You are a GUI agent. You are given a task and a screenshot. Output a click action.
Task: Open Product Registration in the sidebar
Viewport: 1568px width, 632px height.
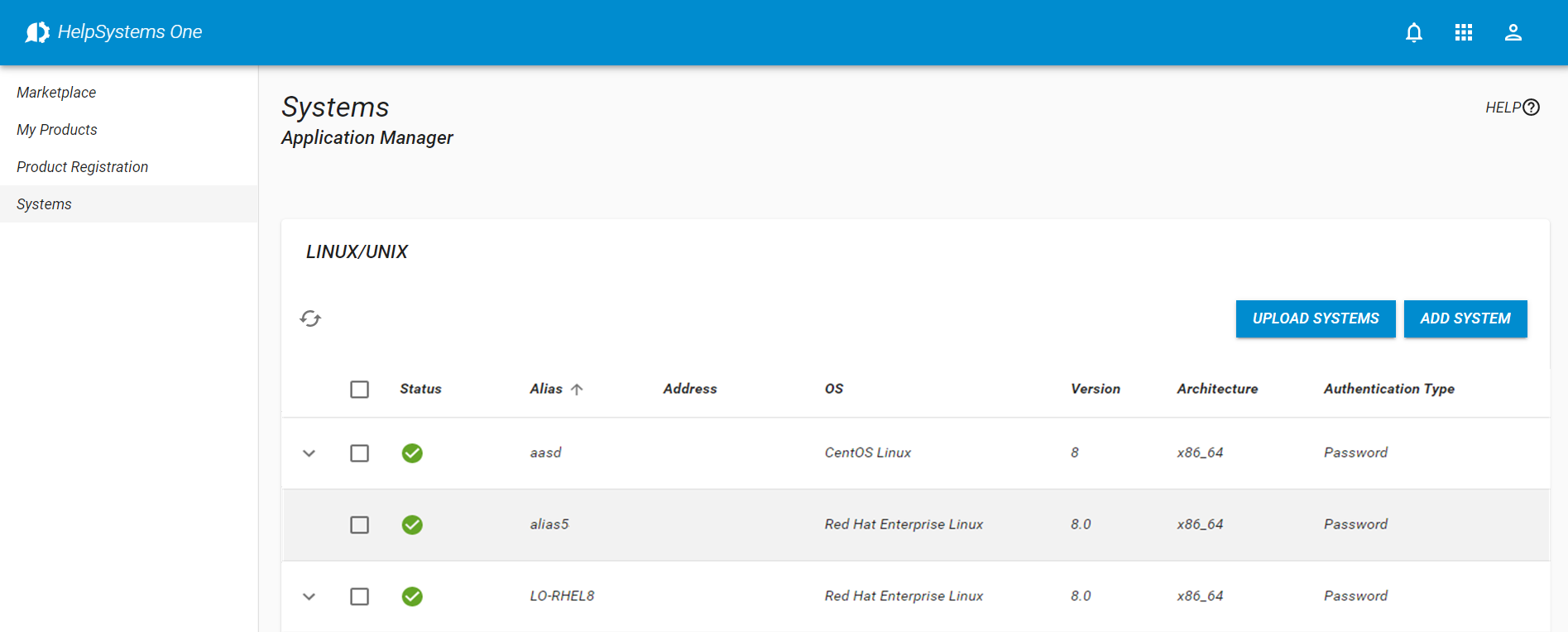click(x=83, y=167)
